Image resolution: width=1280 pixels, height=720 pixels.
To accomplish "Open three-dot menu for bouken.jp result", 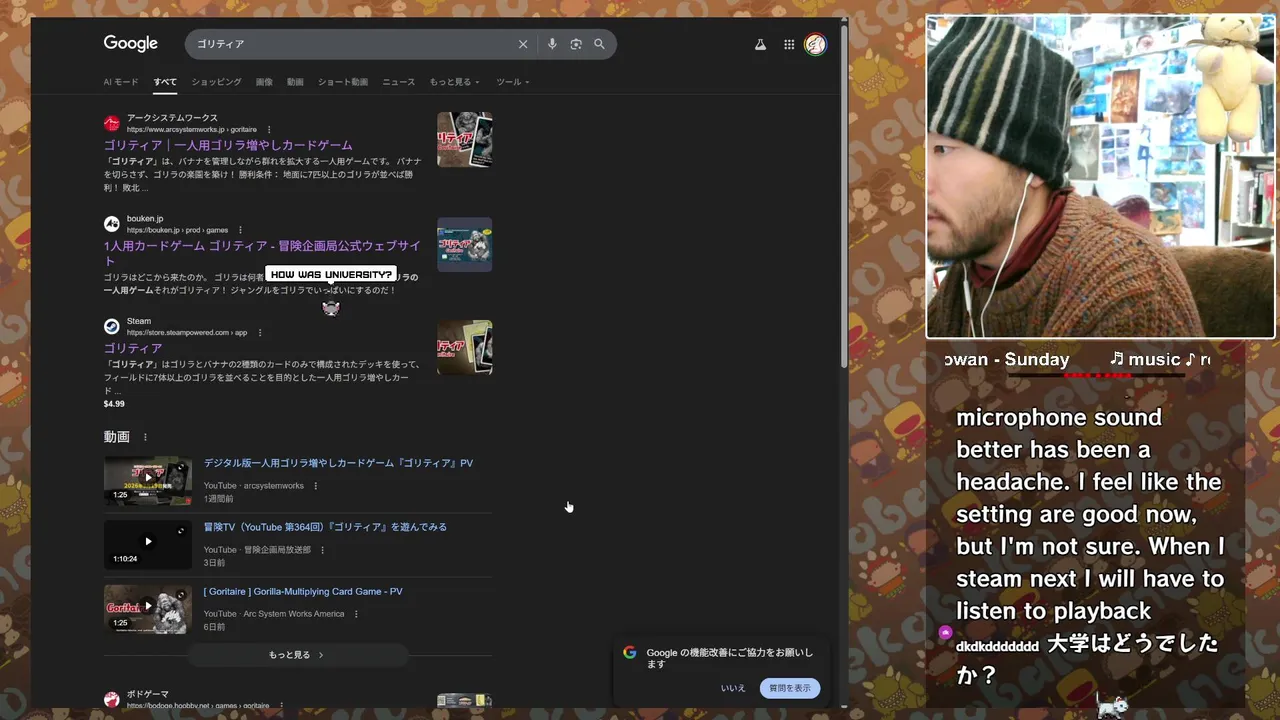I will click(240, 230).
